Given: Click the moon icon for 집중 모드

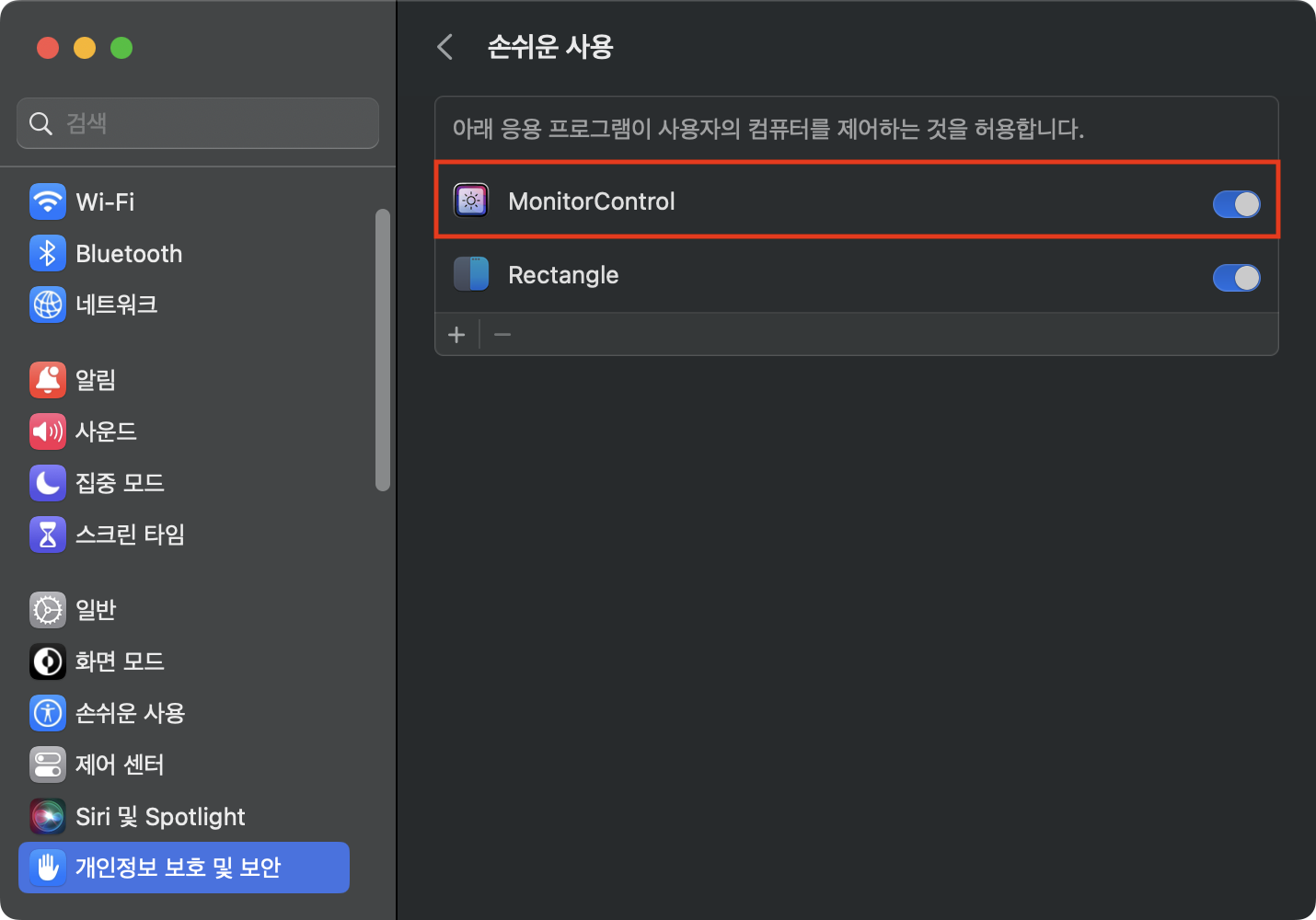Looking at the screenshot, I should pos(48,483).
